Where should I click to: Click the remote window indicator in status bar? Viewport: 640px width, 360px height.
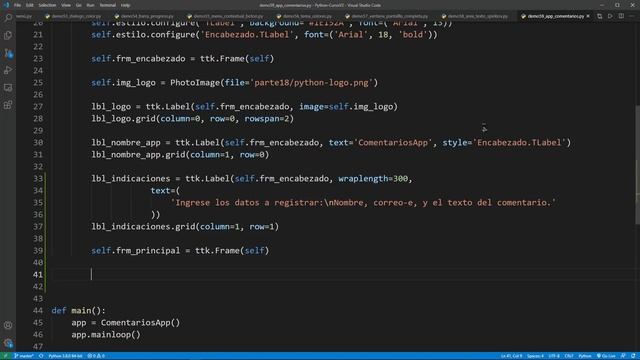click(x=5, y=356)
